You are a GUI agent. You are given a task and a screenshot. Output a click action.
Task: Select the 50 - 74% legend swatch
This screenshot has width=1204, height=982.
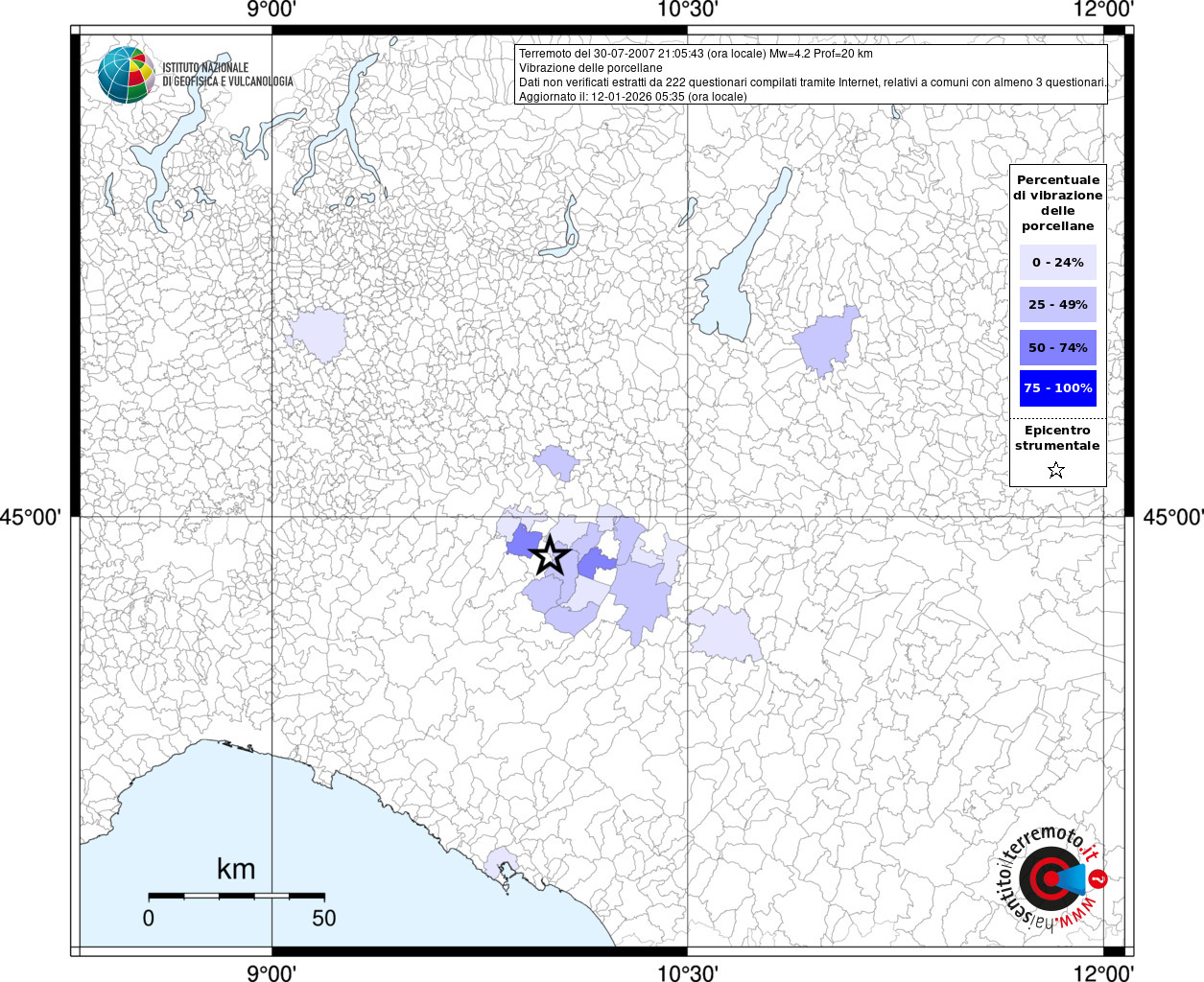tap(1057, 347)
